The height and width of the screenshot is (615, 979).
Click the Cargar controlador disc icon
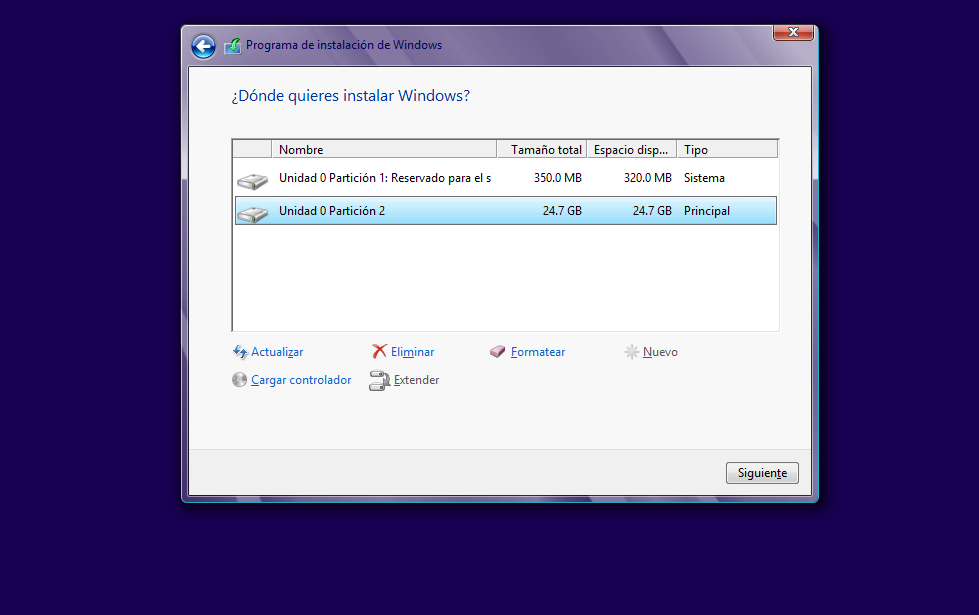[x=240, y=380]
